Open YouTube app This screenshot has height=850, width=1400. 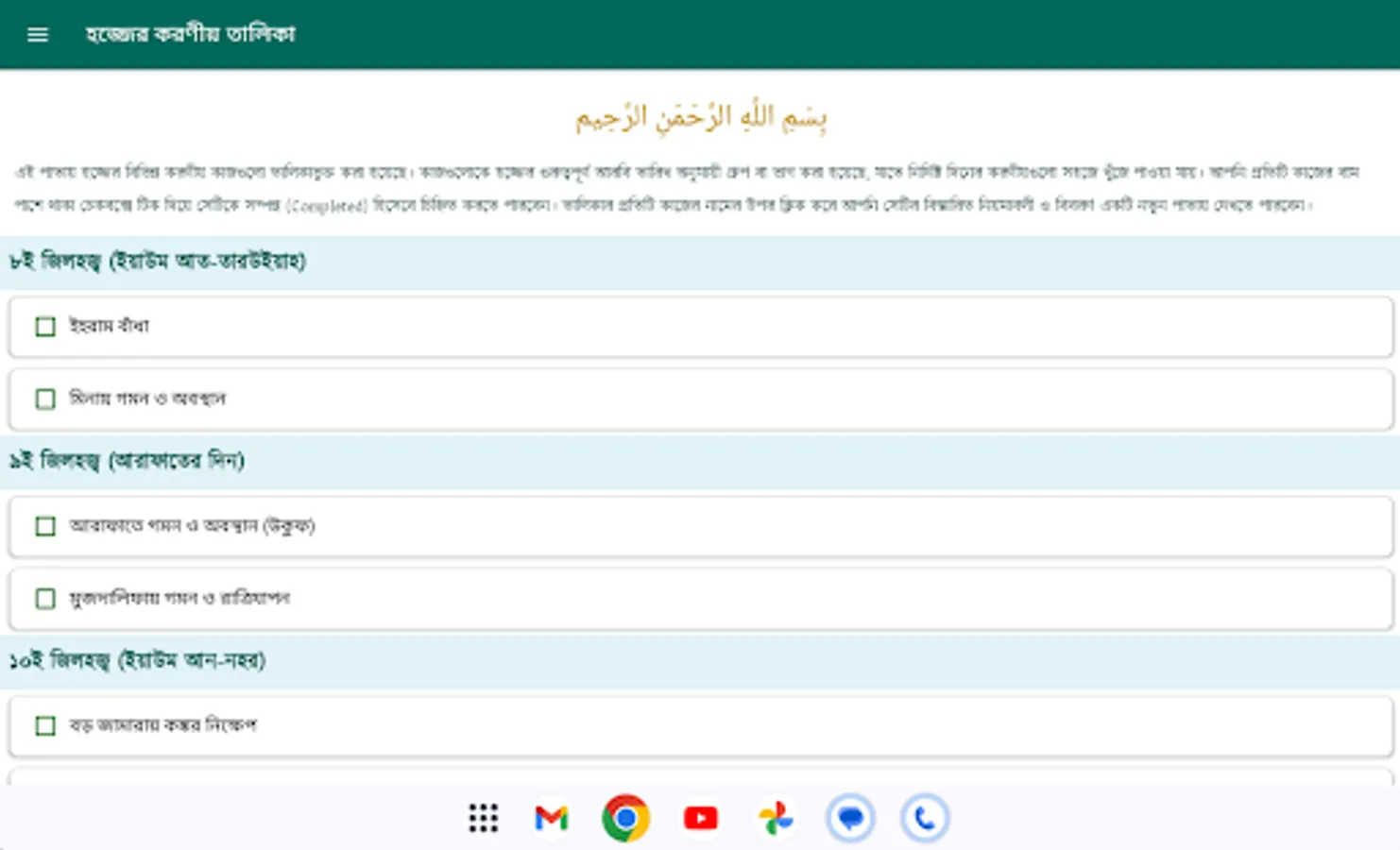[x=699, y=818]
